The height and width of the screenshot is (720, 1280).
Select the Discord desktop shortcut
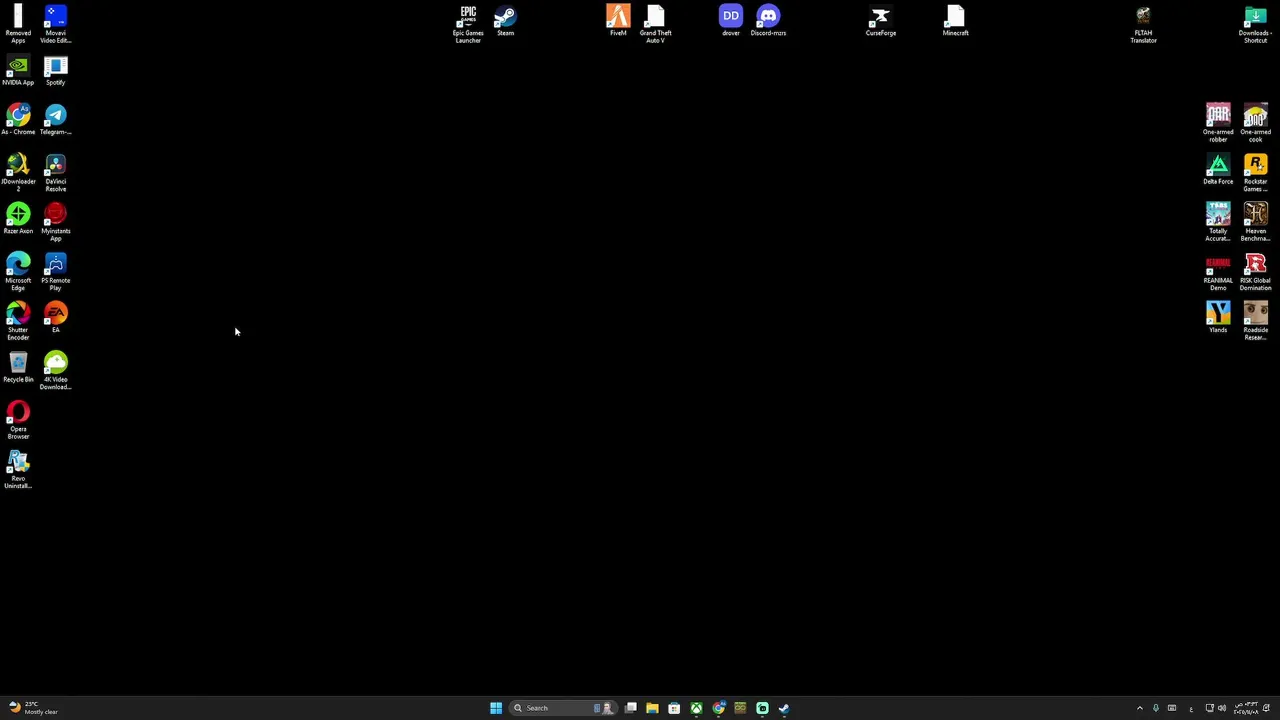[768, 21]
